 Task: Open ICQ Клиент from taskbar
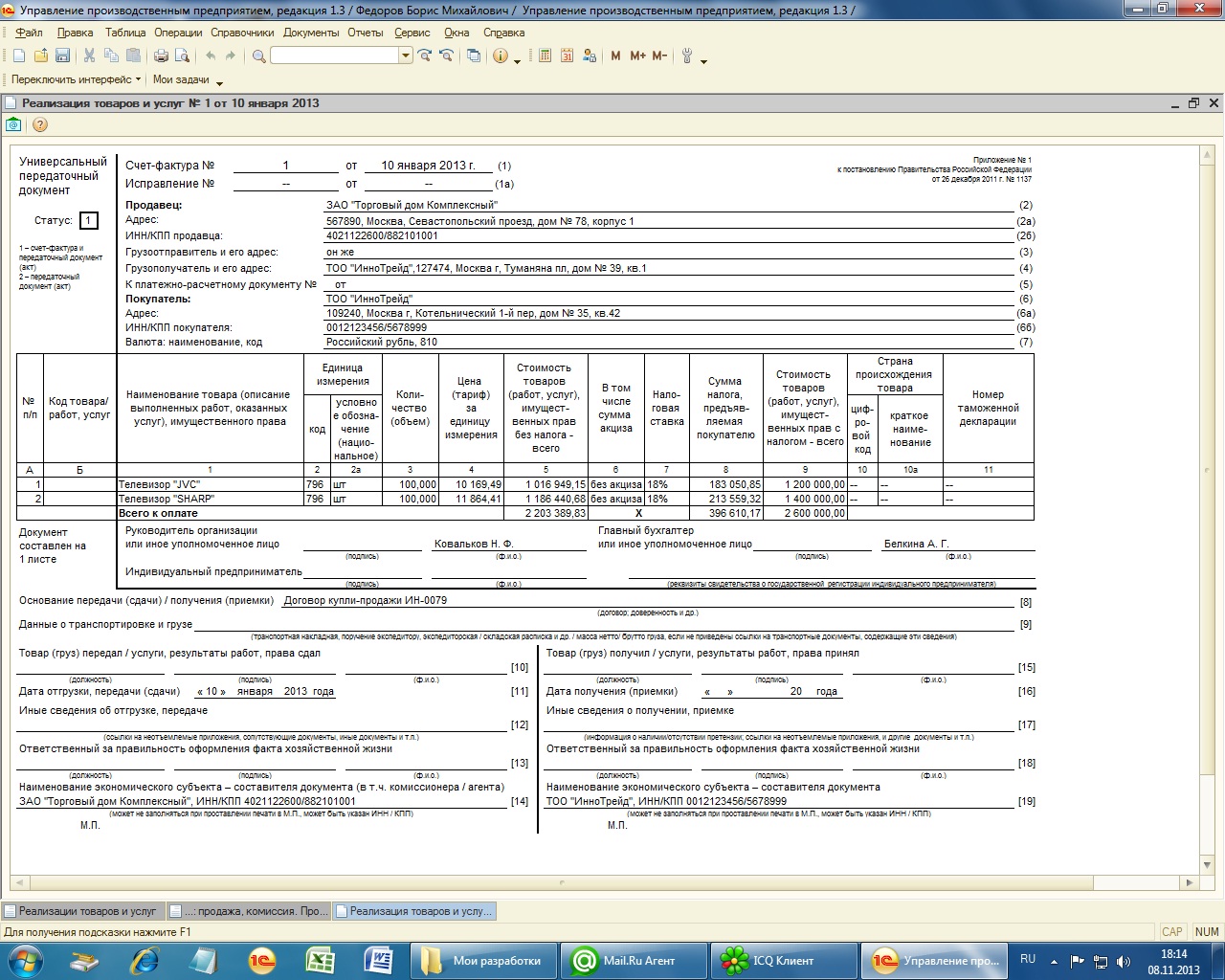point(784,961)
